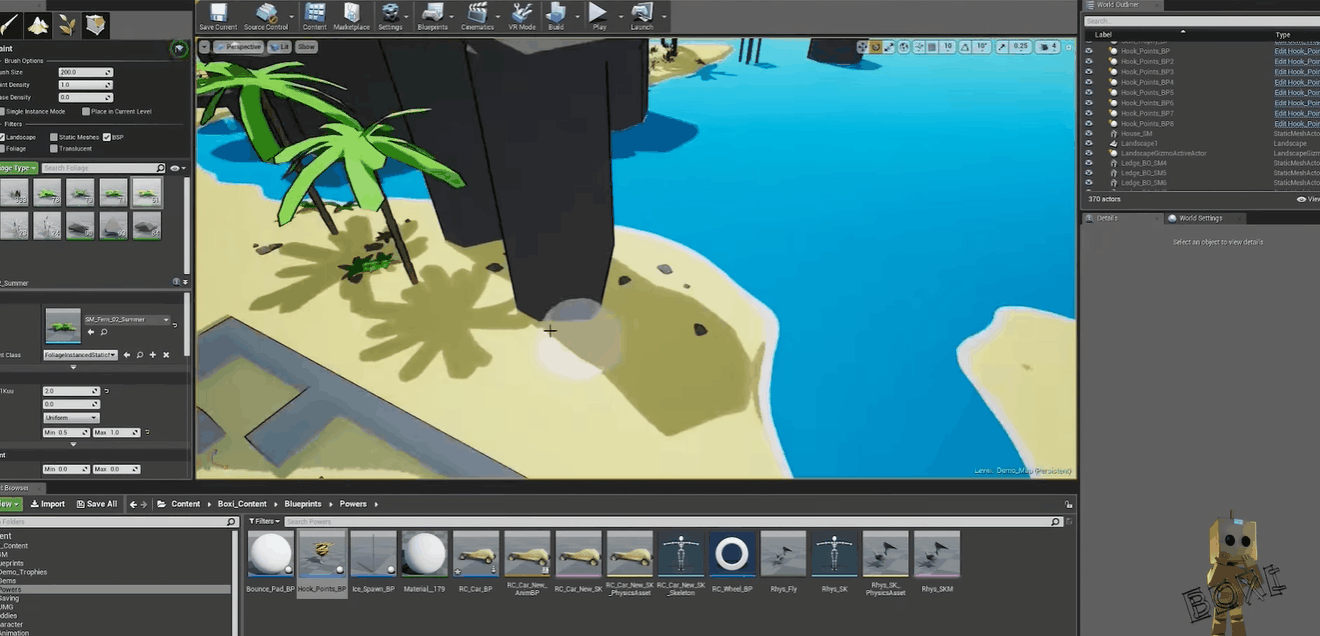1320x636 pixels.
Task: Hide House_SM using its eye icon
Action: (1089, 133)
